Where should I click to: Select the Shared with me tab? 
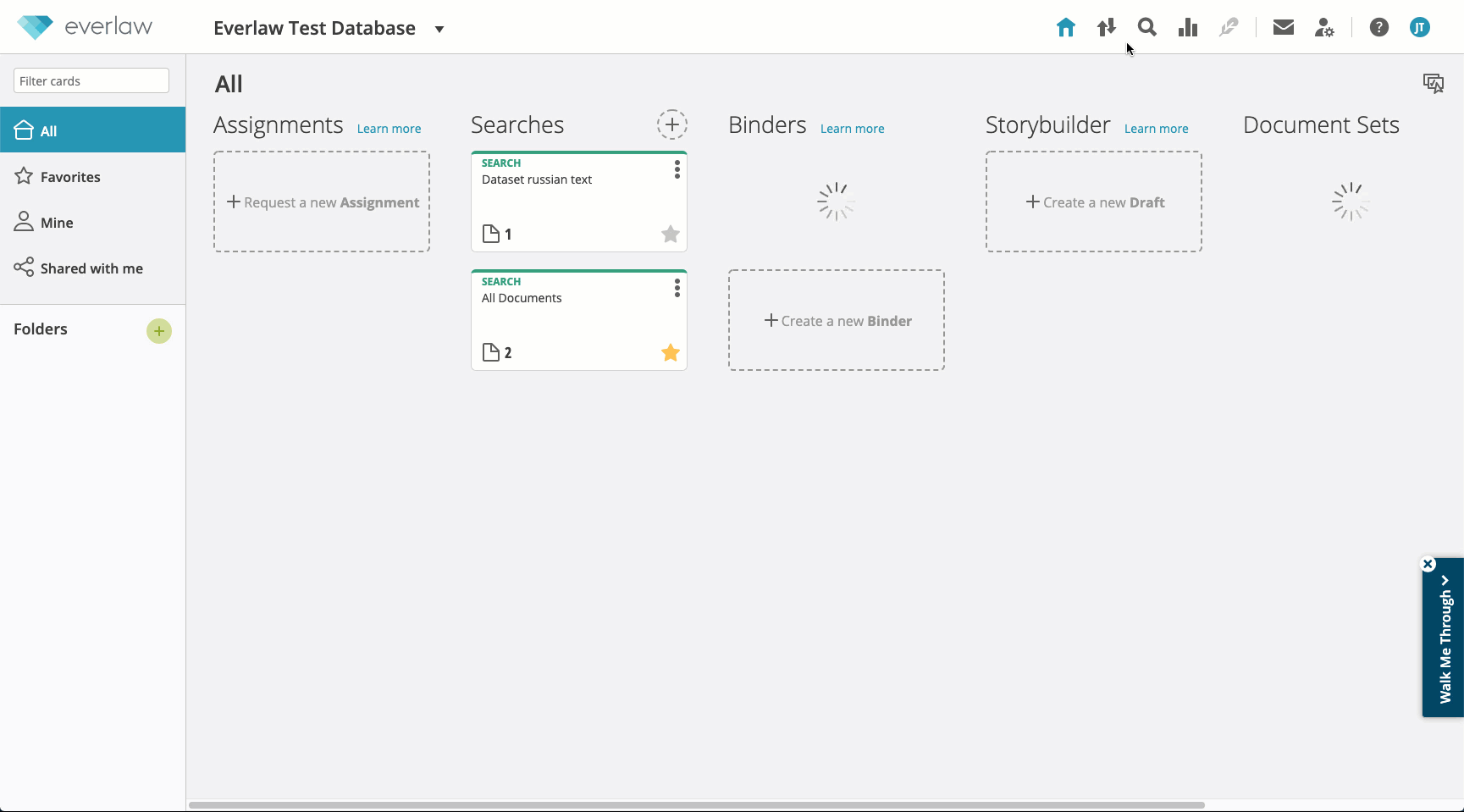(92, 268)
